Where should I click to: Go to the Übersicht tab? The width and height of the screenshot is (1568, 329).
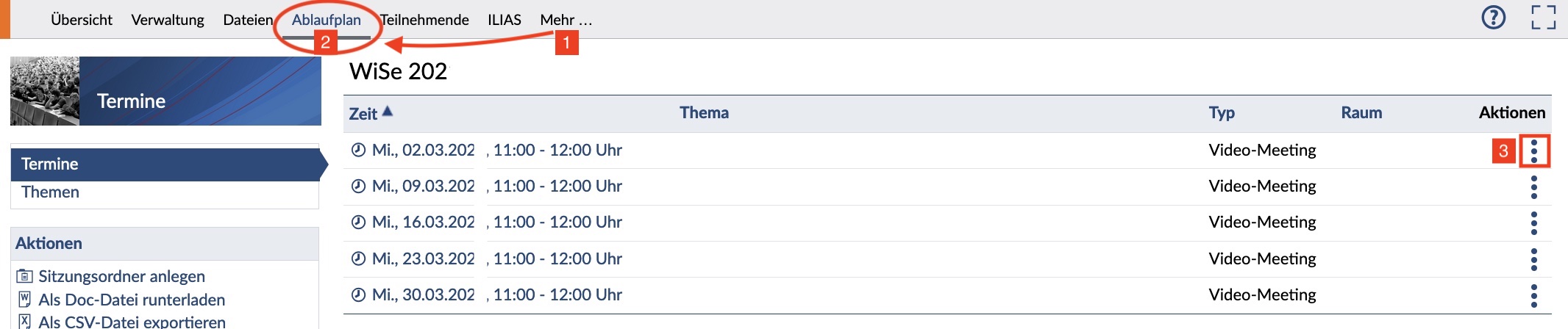pos(82,20)
